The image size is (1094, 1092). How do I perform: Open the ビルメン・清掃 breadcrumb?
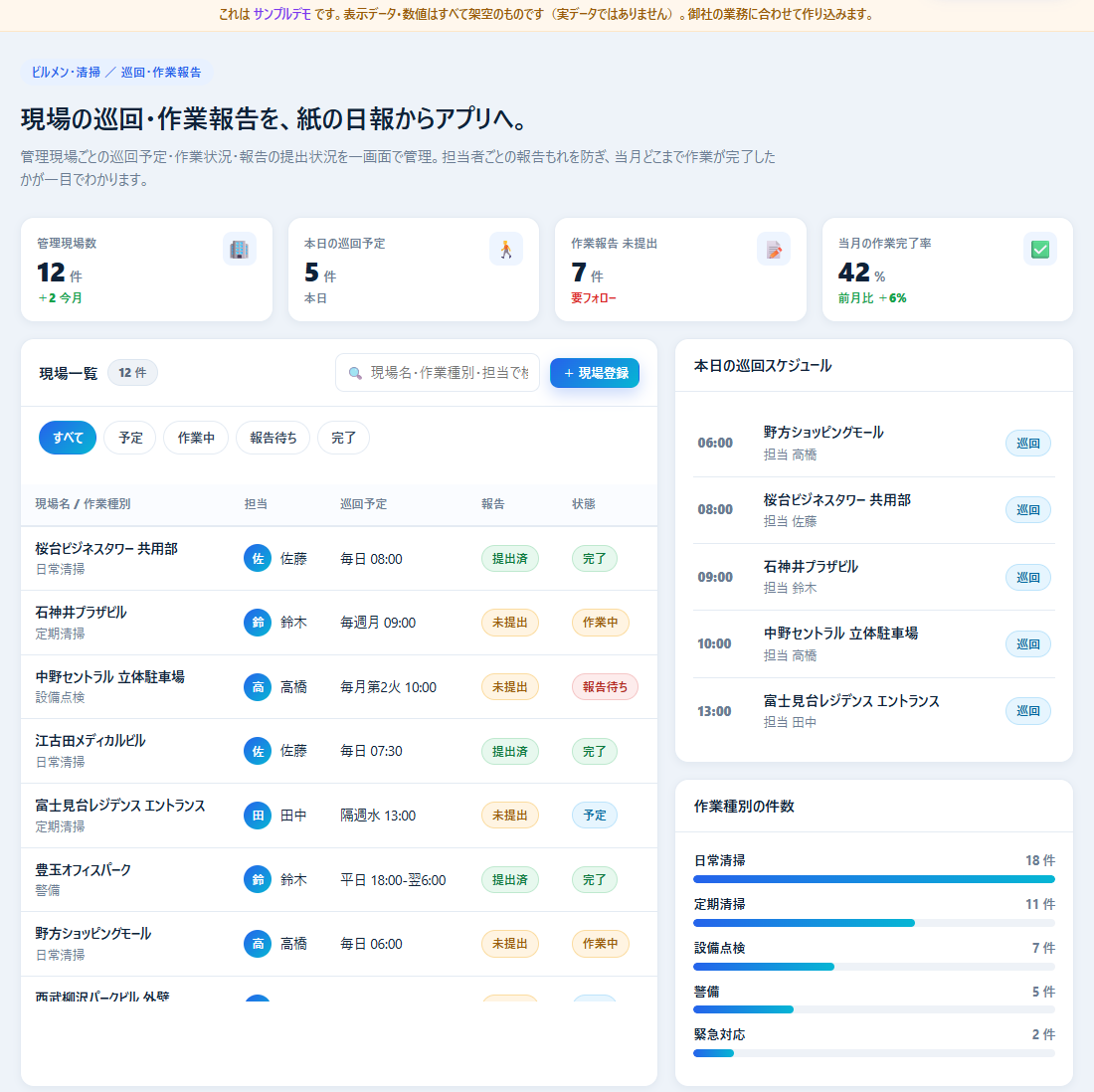point(66,72)
